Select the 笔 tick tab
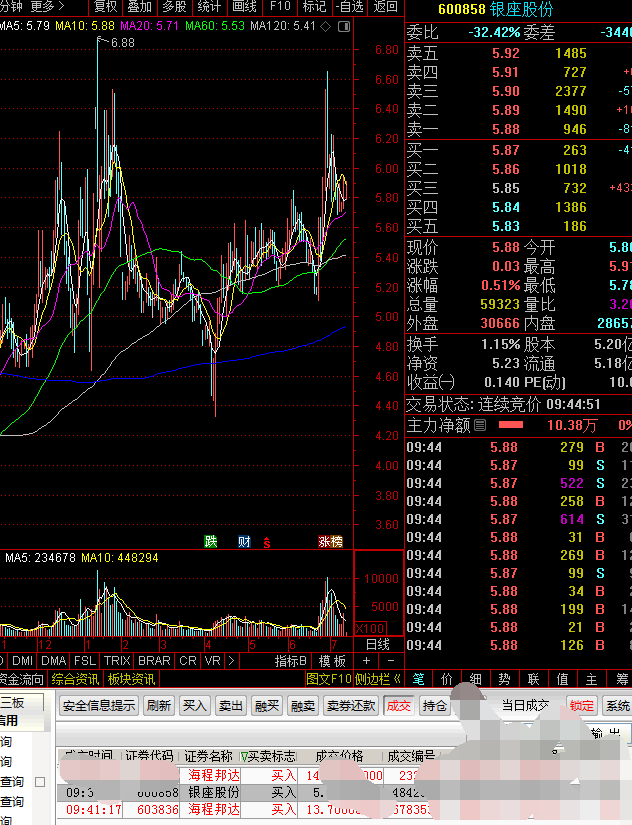The image size is (632, 825). (x=418, y=679)
